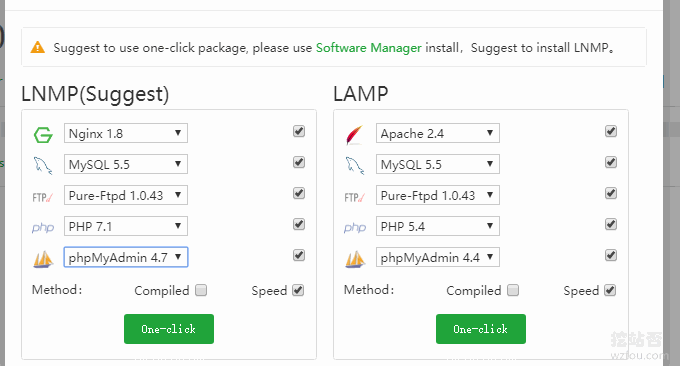This screenshot has height=366, width=680.
Task: Uncheck the PHP 5.4 checkbox
Action: click(x=611, y=224)
